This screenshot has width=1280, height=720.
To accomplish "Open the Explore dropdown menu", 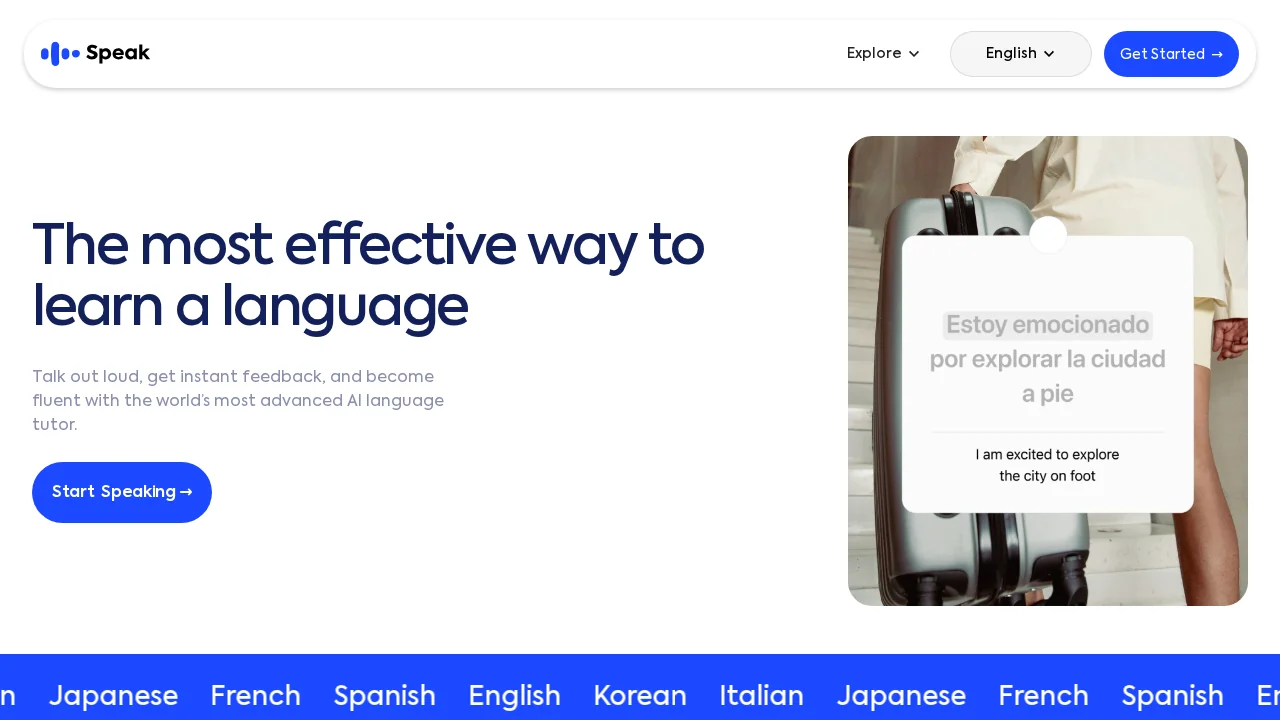I will [x=874, y=53].
